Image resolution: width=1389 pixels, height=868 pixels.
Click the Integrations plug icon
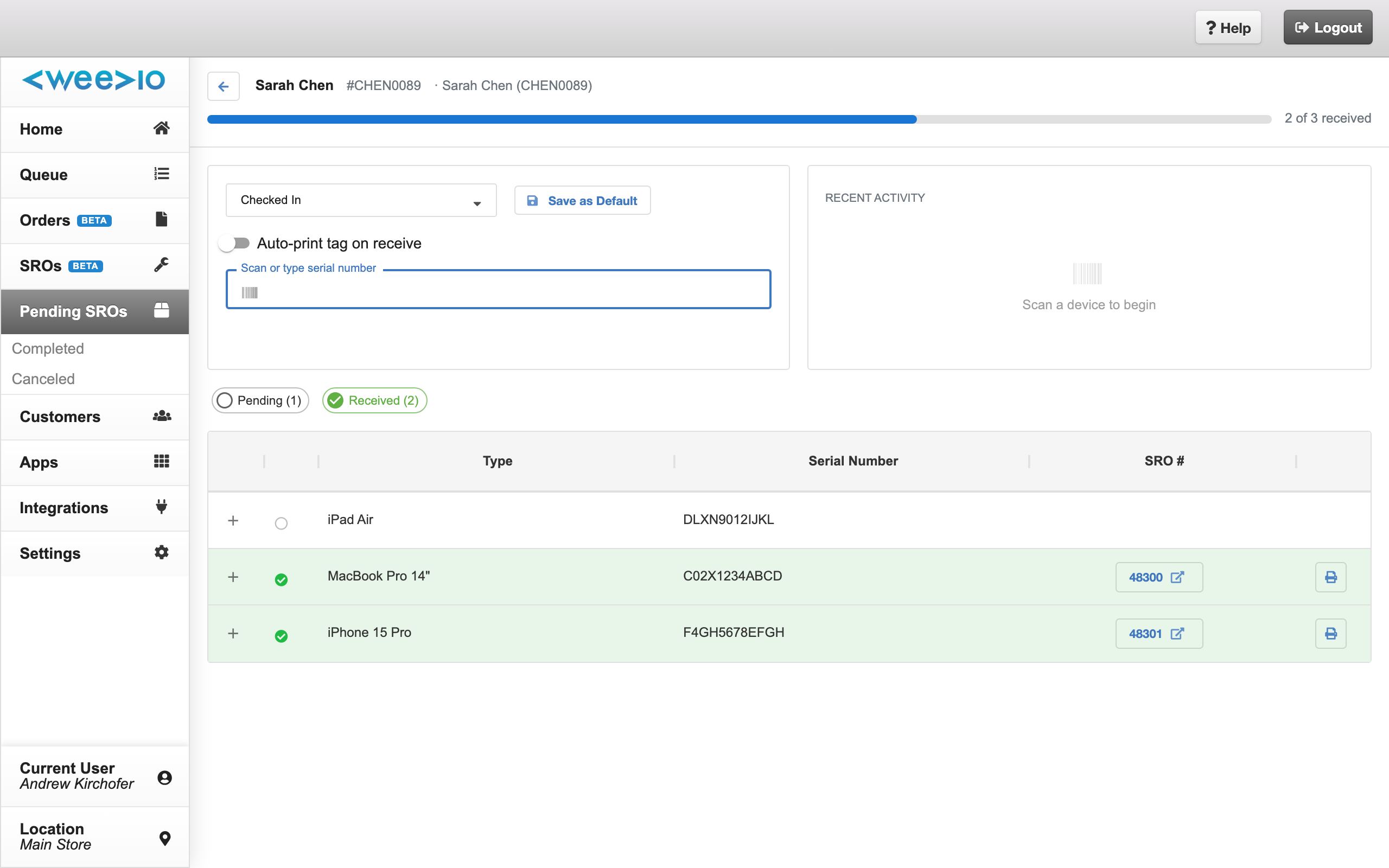click(x=161, y=506)
